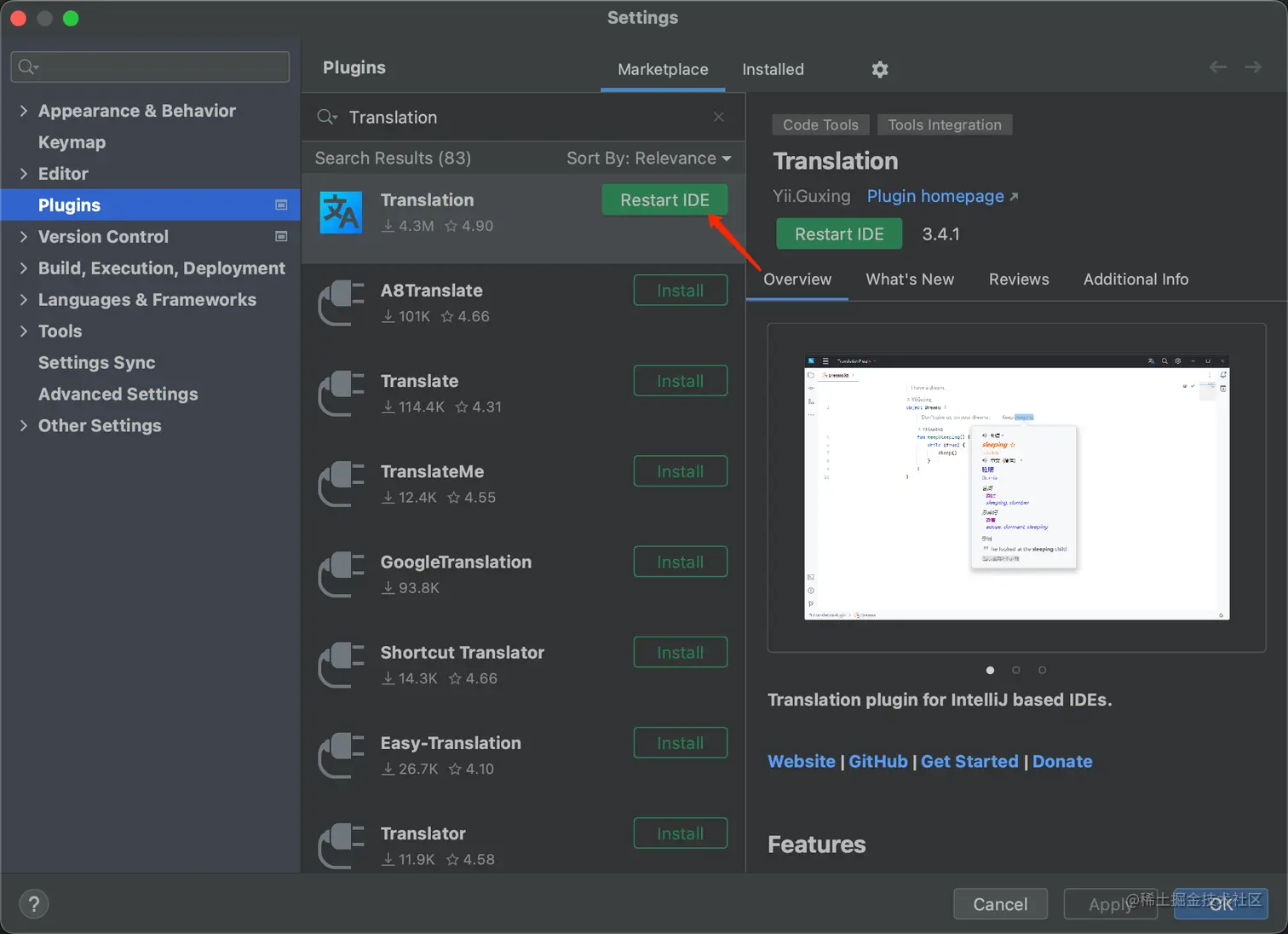Click the back navigation arrow
1288x934 pixels.
coord(1218,67)
